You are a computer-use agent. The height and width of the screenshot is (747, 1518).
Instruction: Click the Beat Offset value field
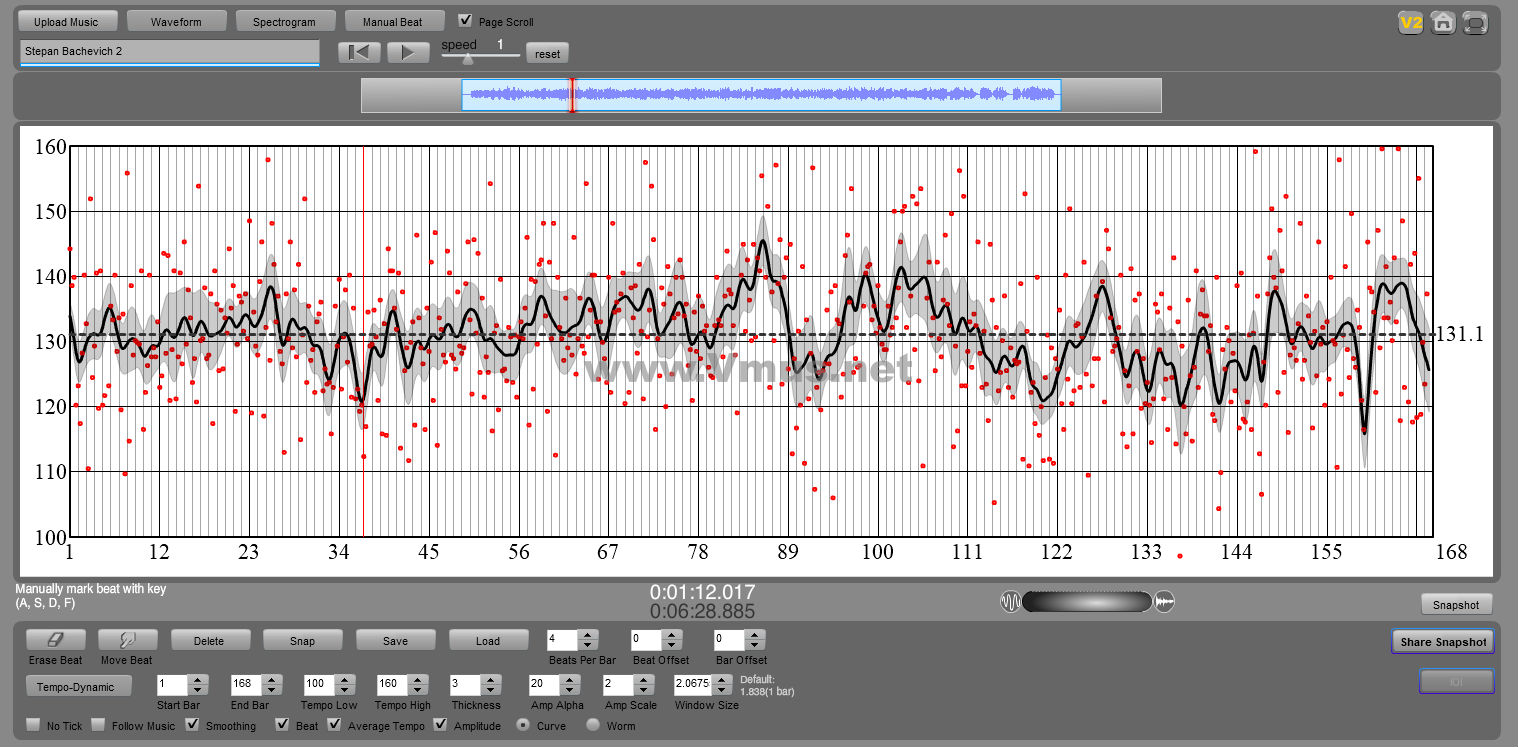pyautogui.click(x=647, y=640)
